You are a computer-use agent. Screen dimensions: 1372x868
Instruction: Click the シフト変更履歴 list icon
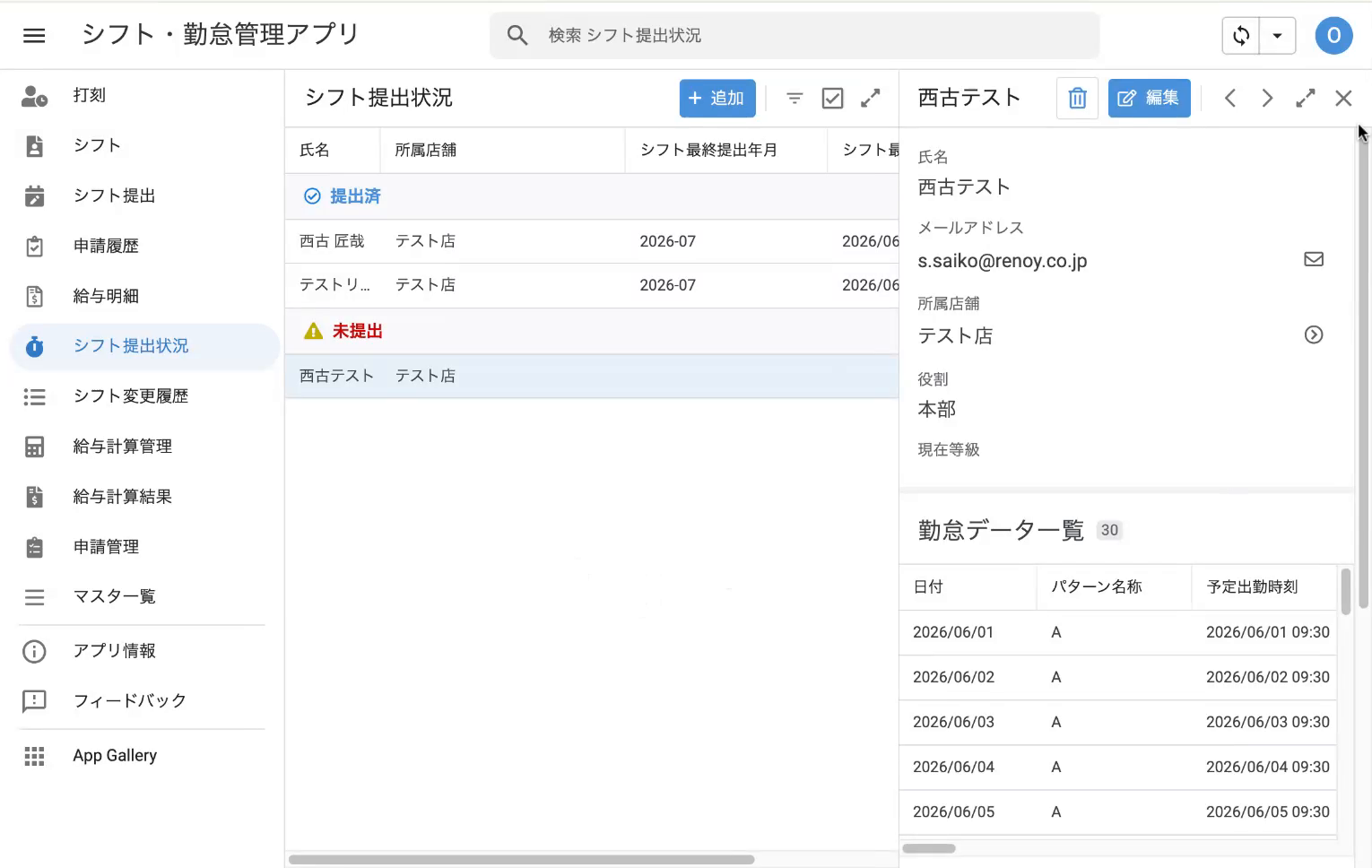[34, 396]
